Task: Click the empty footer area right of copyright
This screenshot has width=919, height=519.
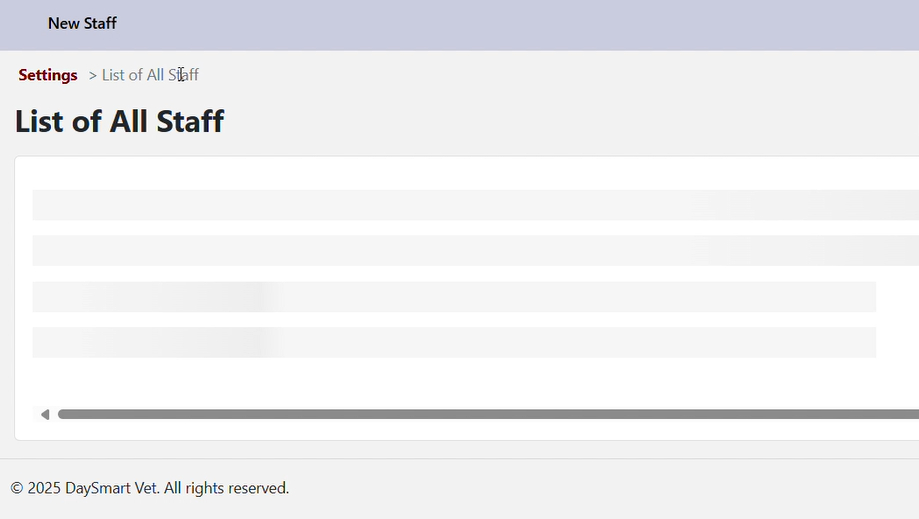Action: 600,488
